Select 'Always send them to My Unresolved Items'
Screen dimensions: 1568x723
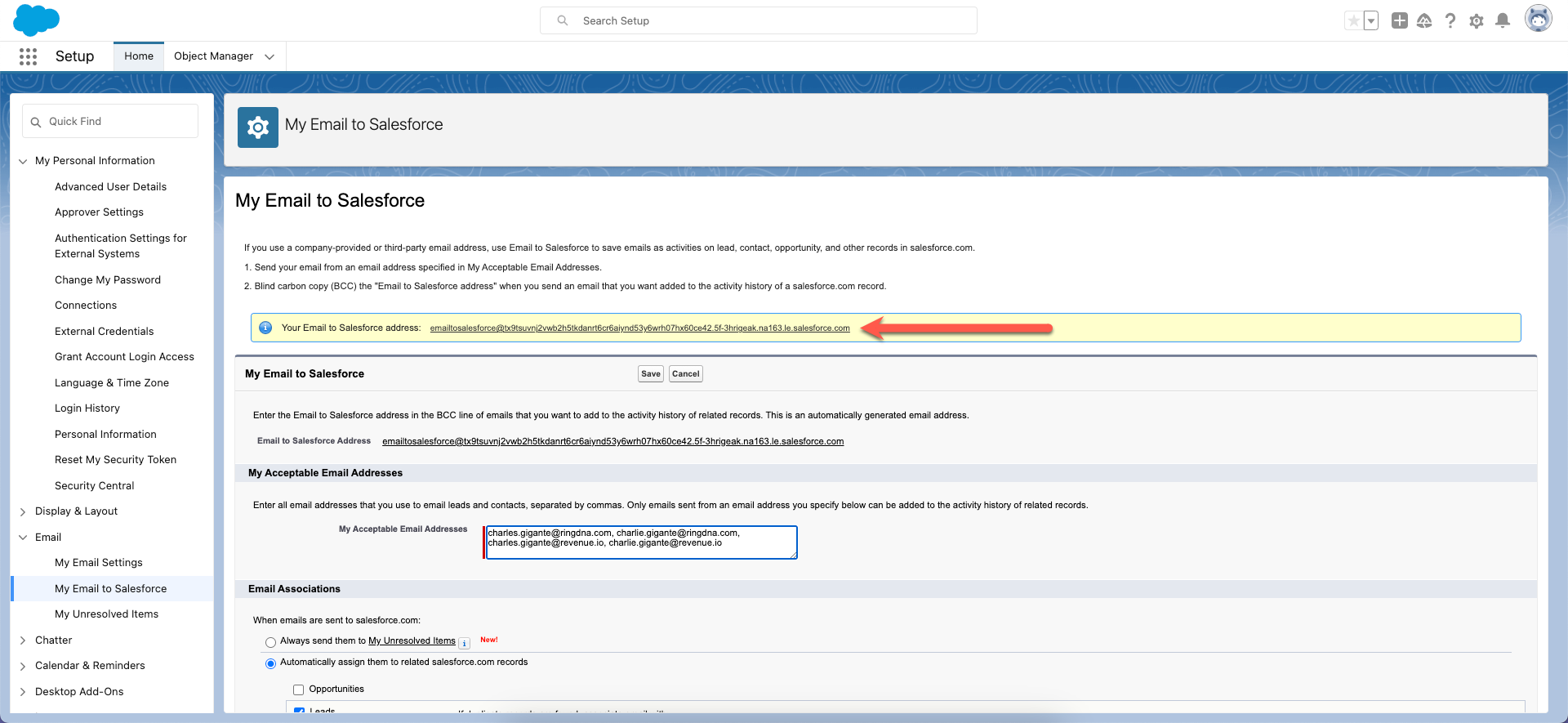[270, 642]
